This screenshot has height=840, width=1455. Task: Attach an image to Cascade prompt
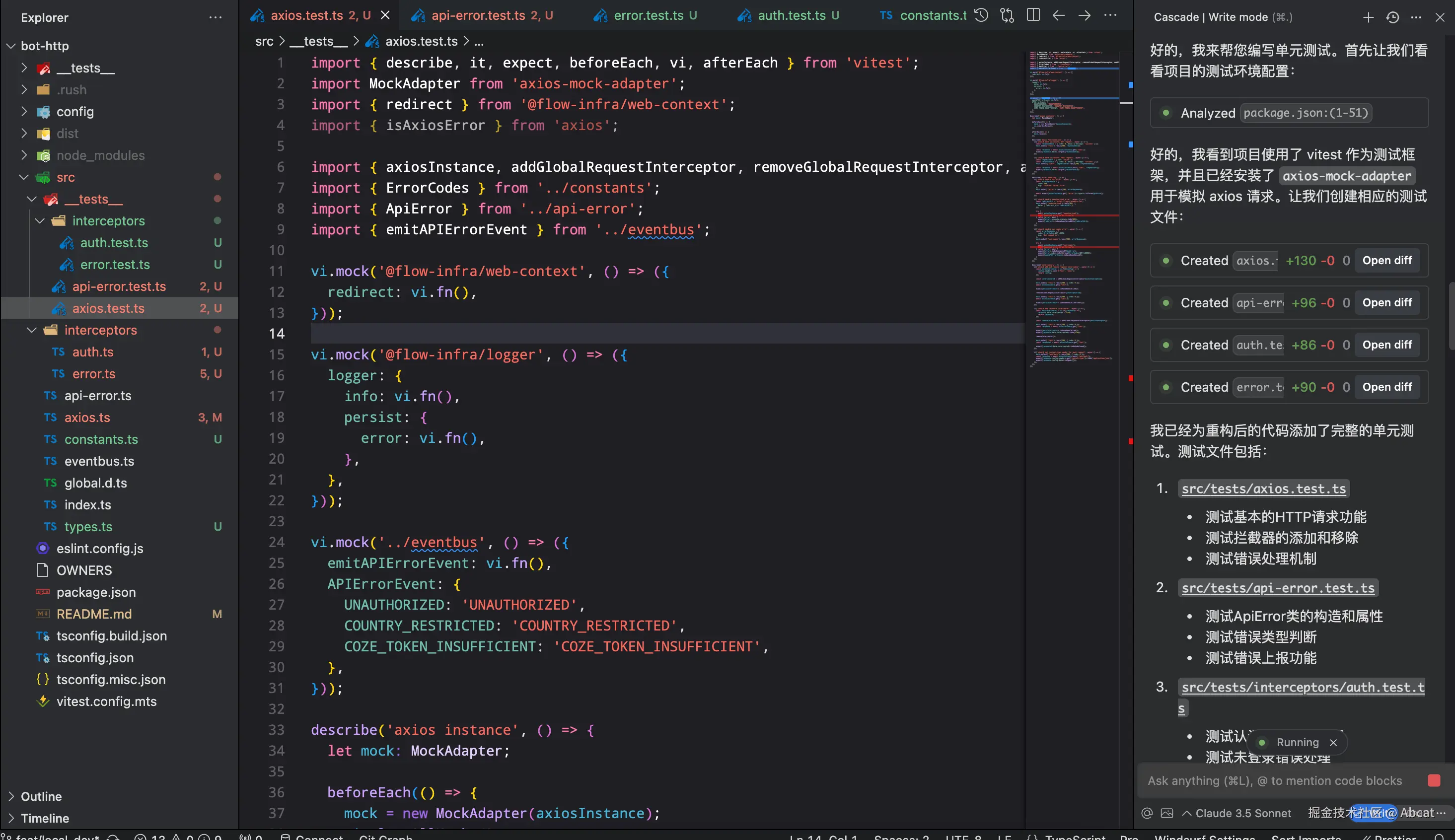point(1166,813)
